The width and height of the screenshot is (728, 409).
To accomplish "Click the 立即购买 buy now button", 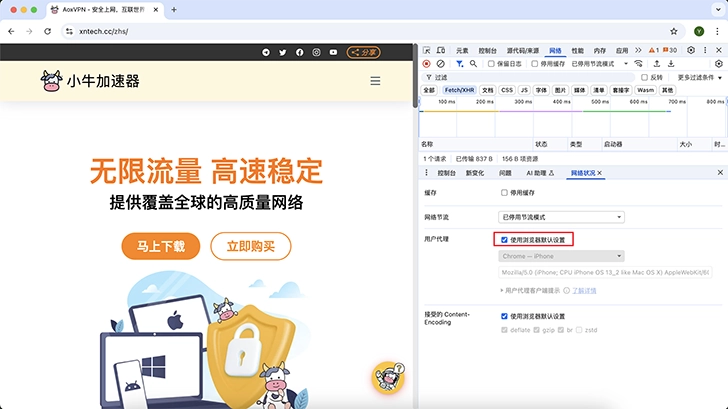I will [x=251, y=246].
